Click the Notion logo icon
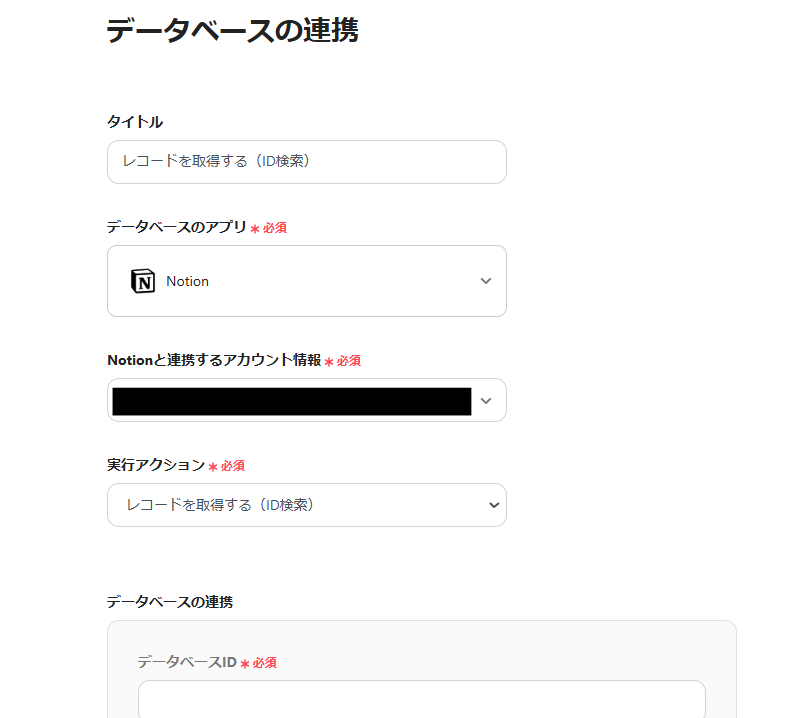 click(143, 281)
